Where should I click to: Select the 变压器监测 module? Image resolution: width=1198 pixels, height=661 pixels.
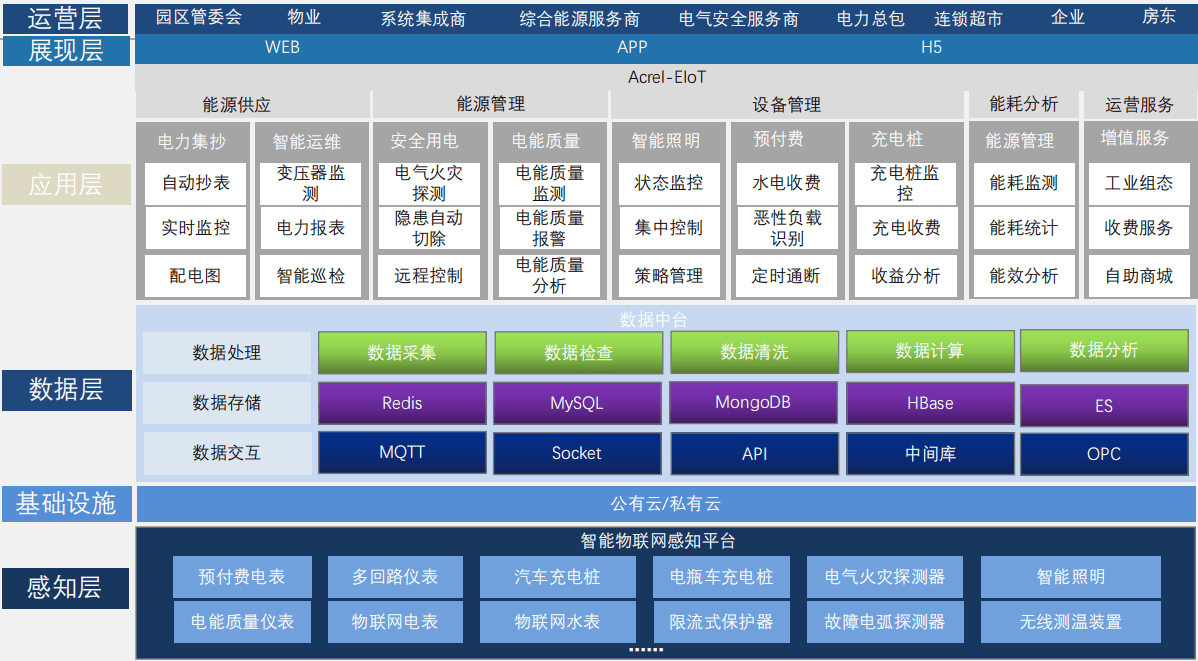click(311, 183)
